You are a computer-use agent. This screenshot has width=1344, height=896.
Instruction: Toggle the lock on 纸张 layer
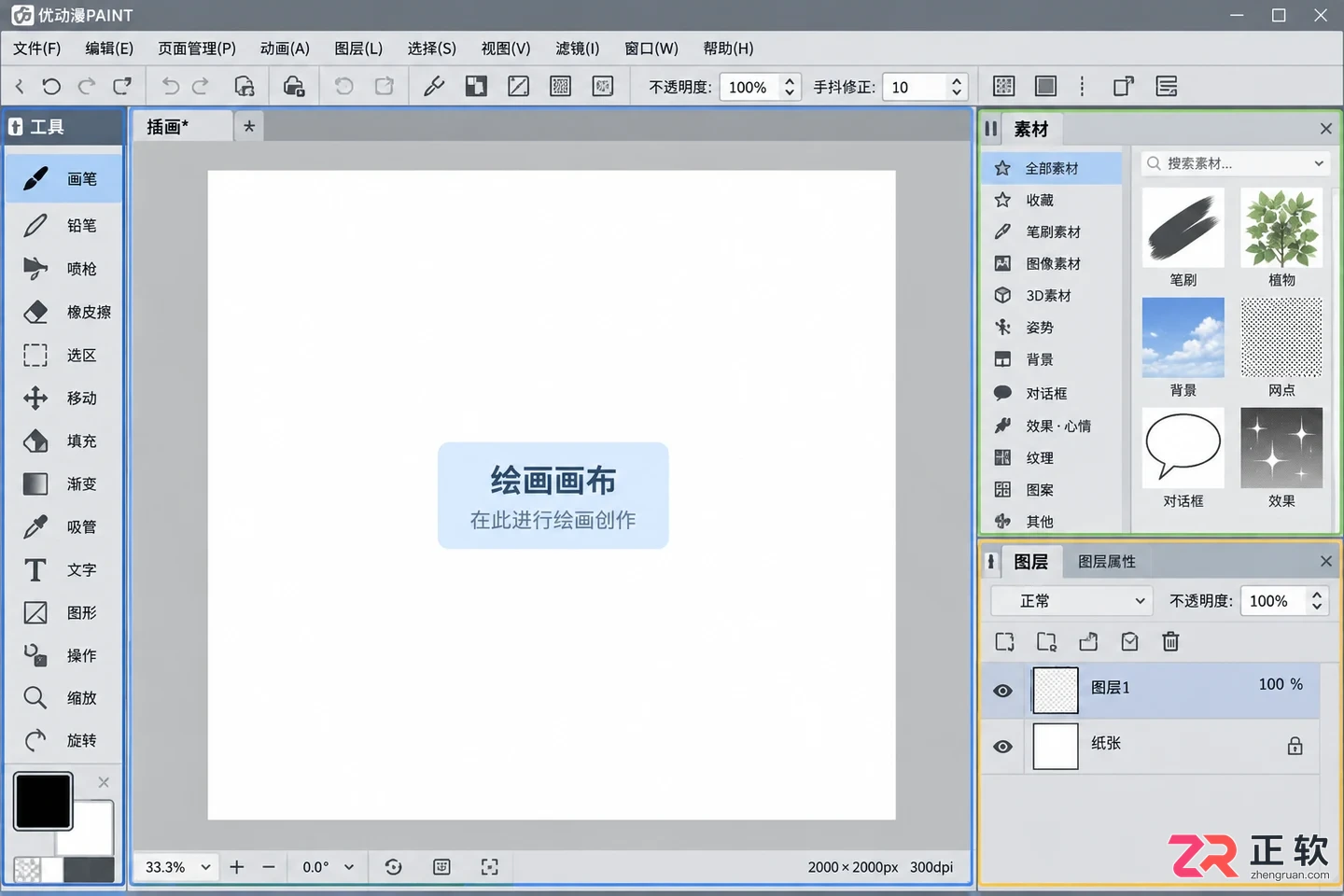[1295, 746]
